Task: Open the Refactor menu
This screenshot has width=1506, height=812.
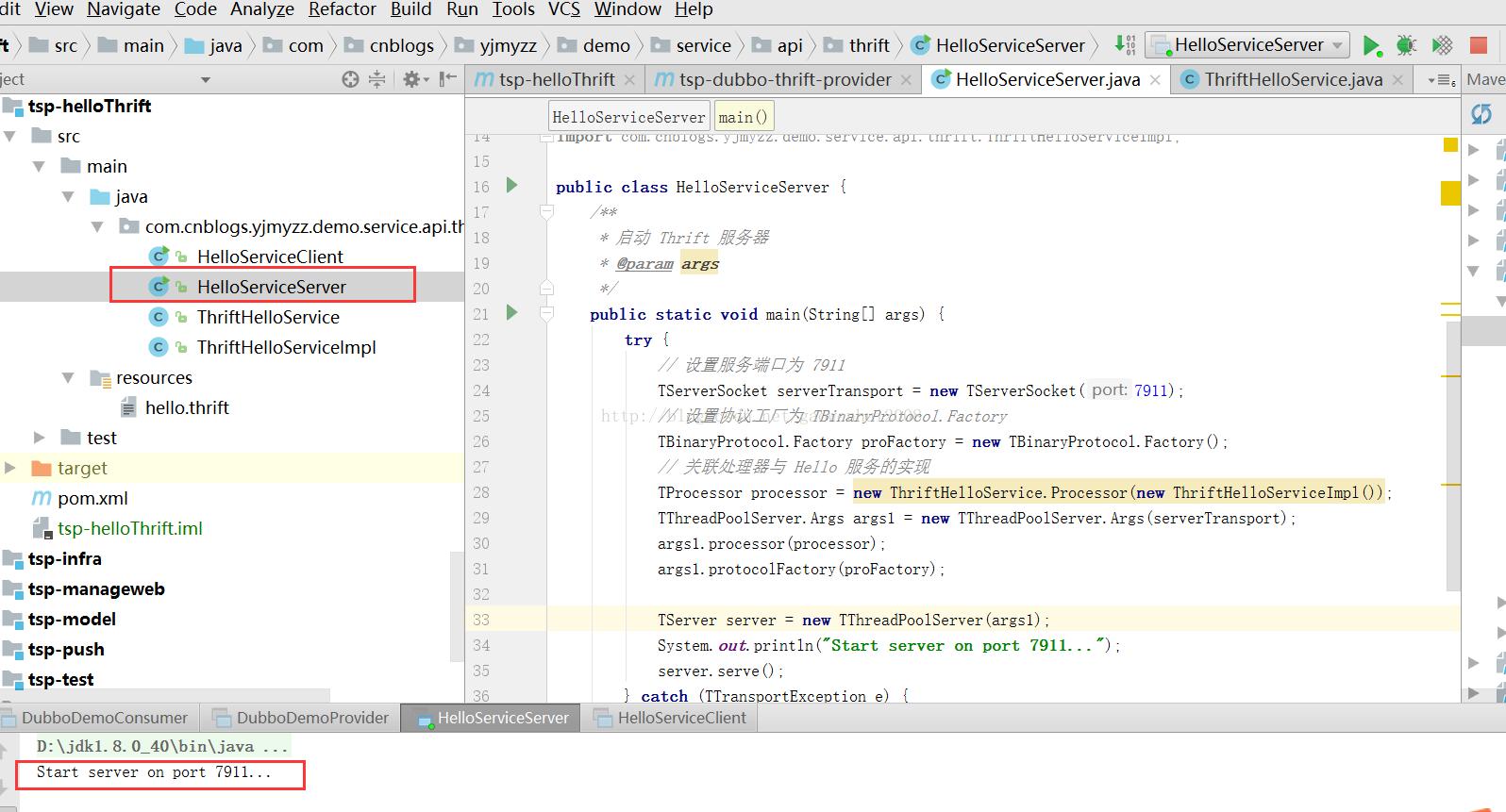Action: click(342, 9)
